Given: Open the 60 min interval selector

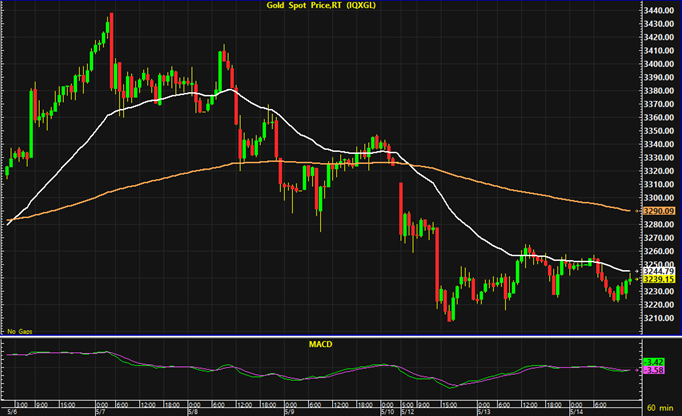Looking at the screenshot, I should click(x=660, y=408).
